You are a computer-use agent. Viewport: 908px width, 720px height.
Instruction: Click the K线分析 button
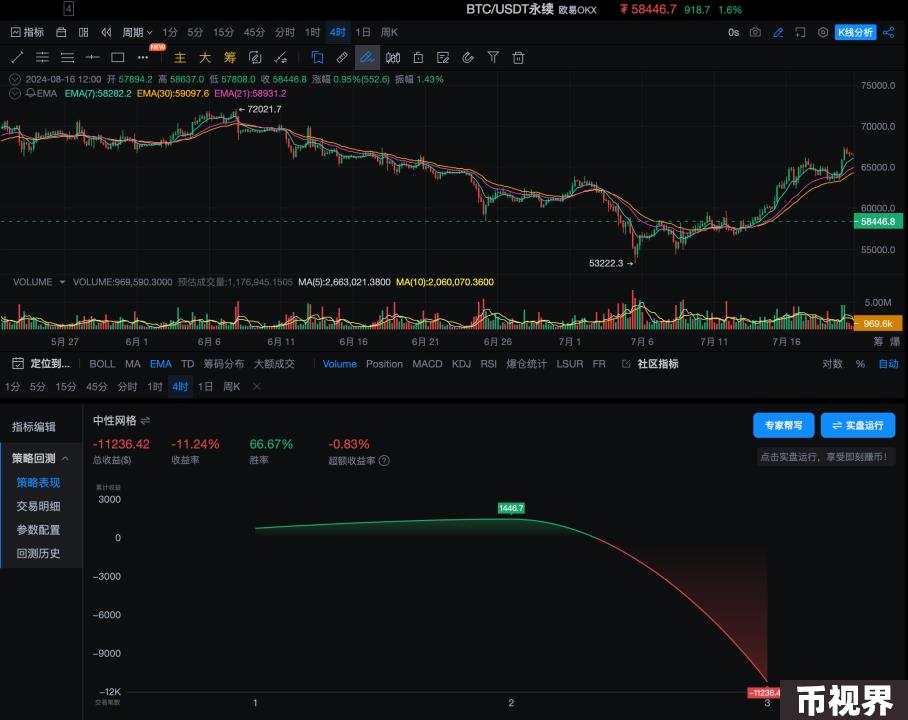click(855, 32)
